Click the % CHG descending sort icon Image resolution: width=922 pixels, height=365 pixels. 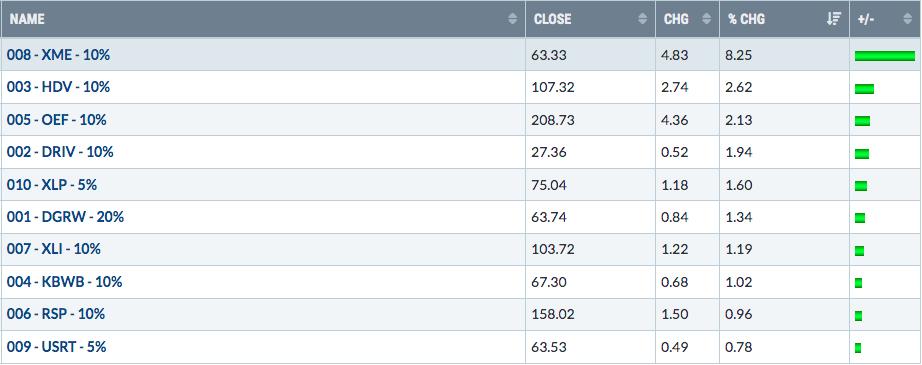(x=834, y=19)
